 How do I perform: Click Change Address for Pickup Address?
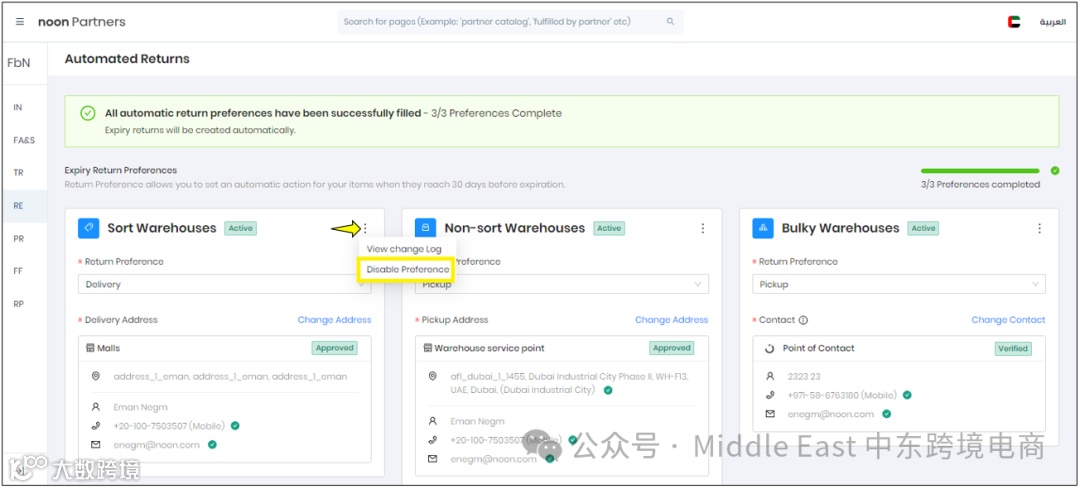[672, 320]
